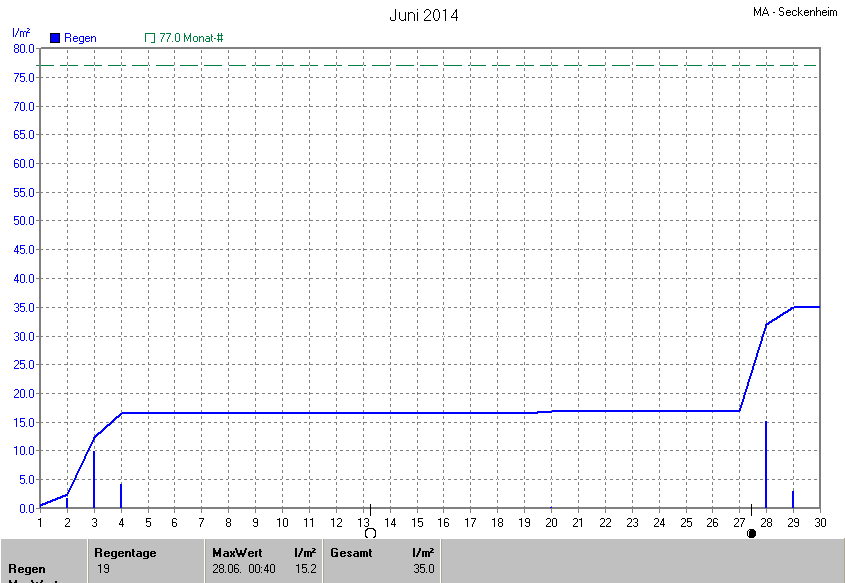This screenshot has height=583, width=845.
Task: Click day 30 on the x-axis
Action: [820, 522]
